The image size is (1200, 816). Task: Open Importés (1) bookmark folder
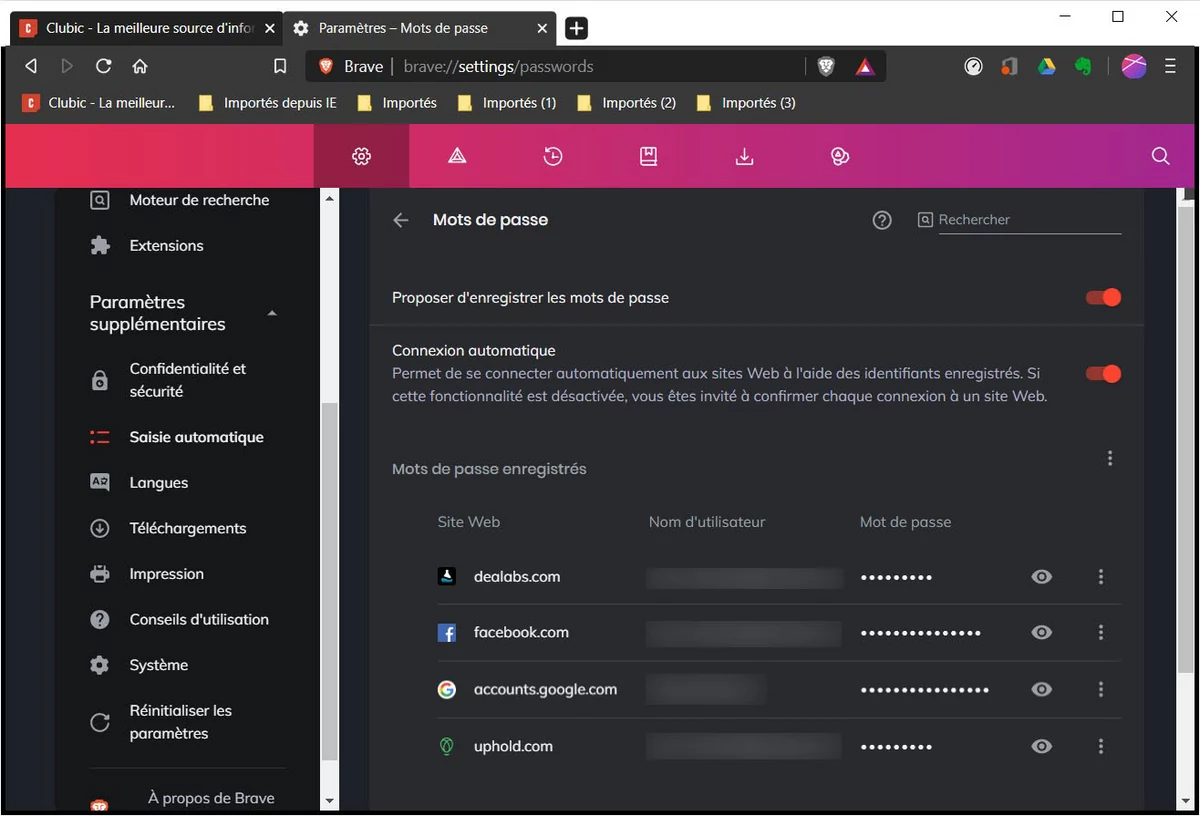(507, 102)
